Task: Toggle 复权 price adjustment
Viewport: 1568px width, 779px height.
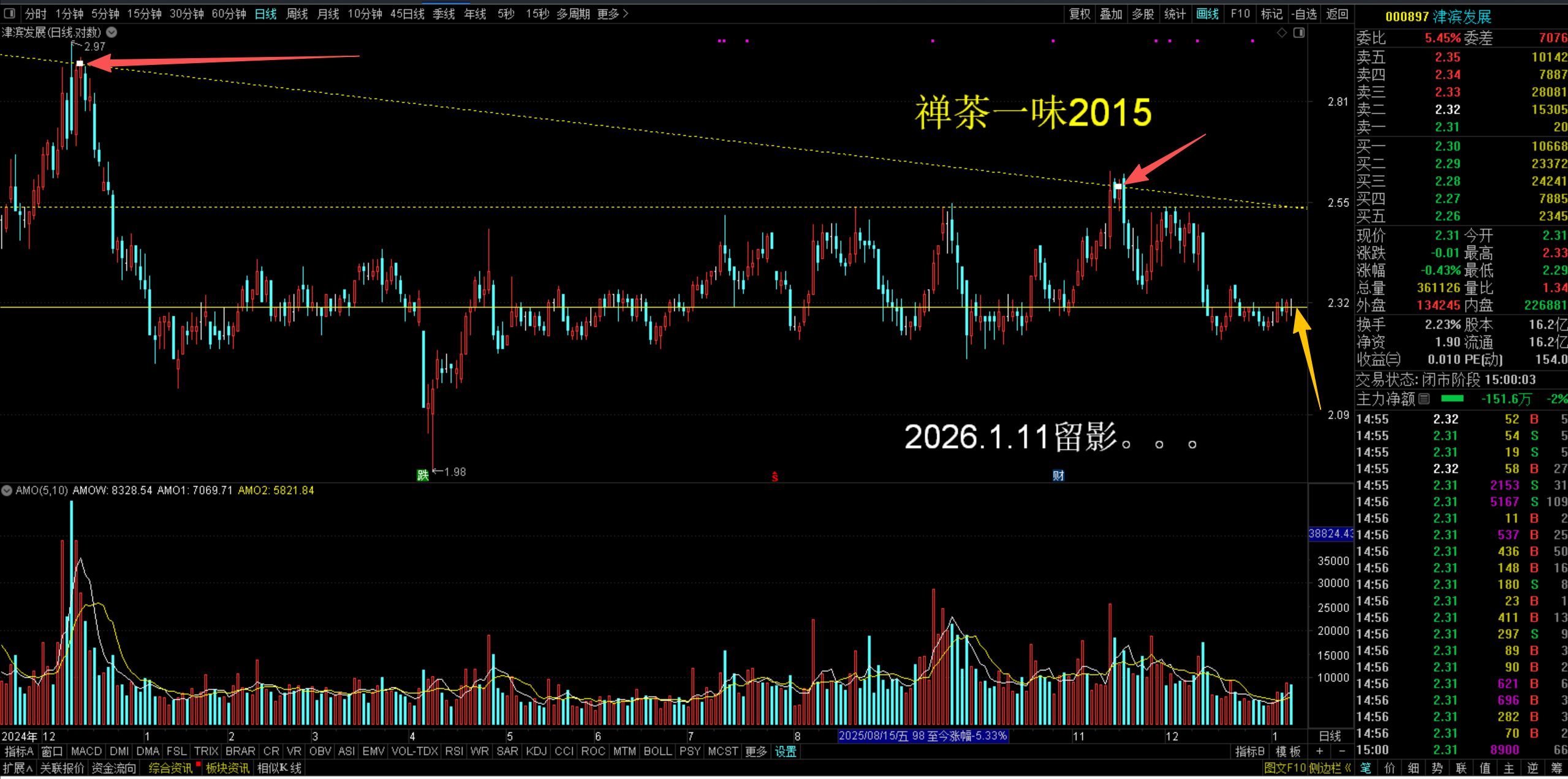Action: tap(1079, 13)
